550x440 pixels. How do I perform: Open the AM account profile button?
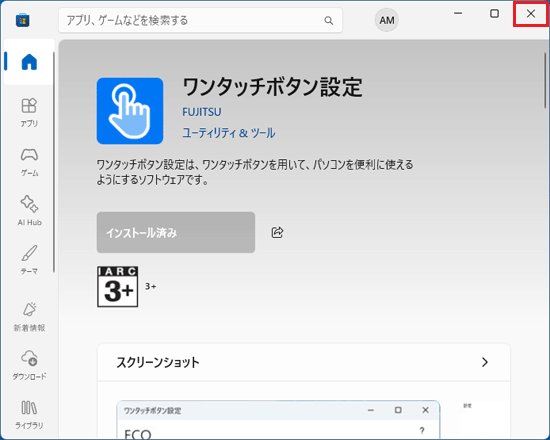387,20
